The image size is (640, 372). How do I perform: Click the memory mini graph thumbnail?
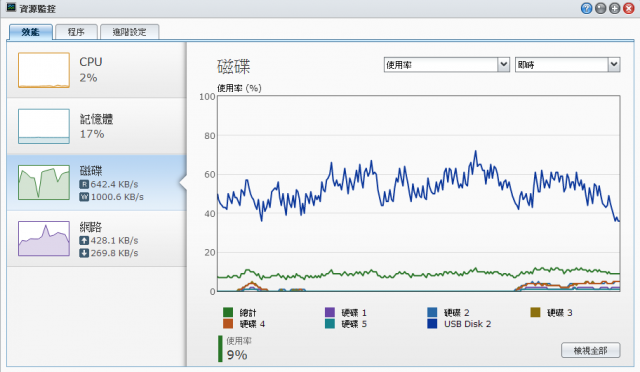(44, 126)
